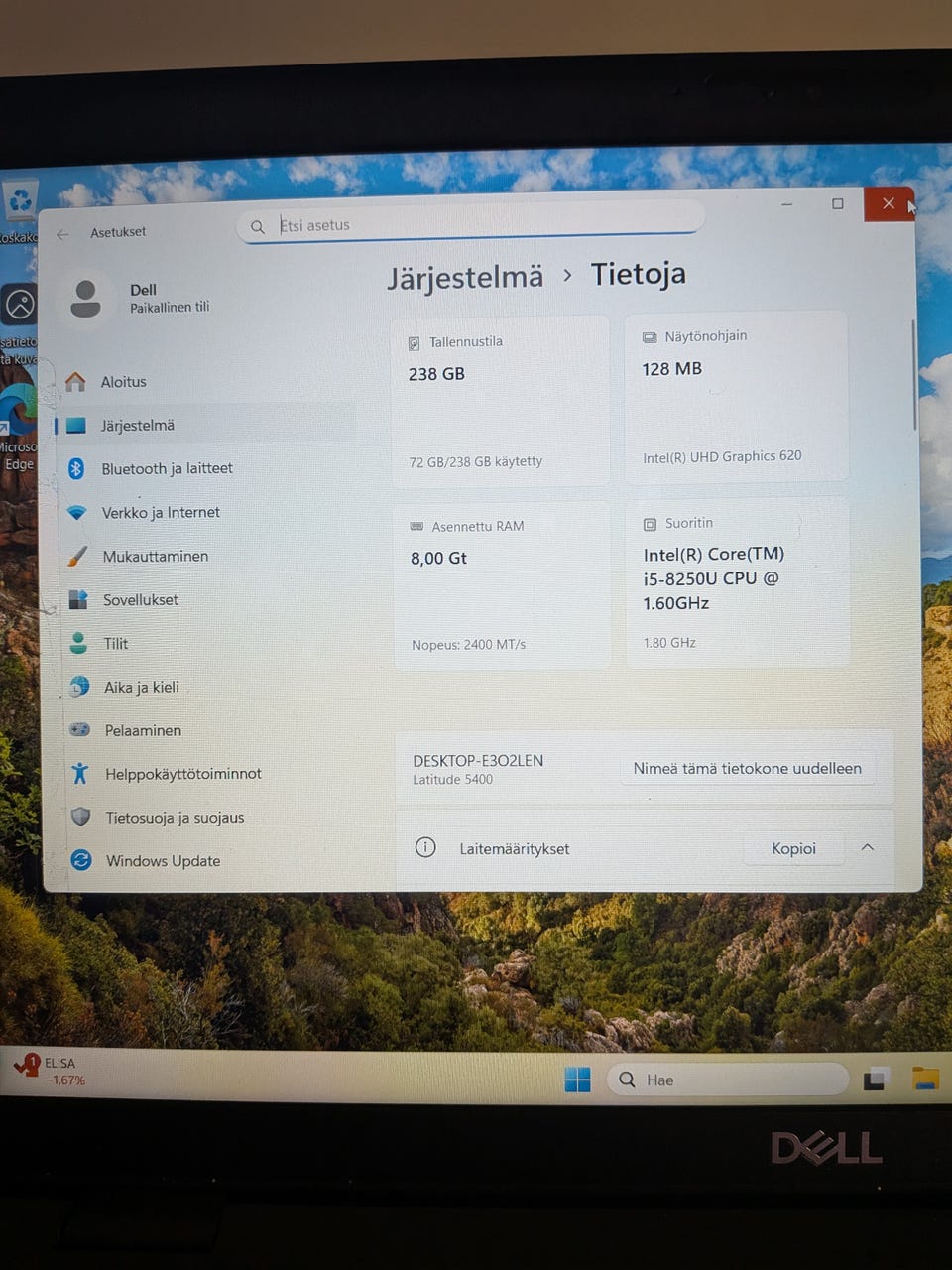The height and width of the screenshot is (1270, 952).
Task: Click the Pelaaminen gamepad icon
Action: 79,729
